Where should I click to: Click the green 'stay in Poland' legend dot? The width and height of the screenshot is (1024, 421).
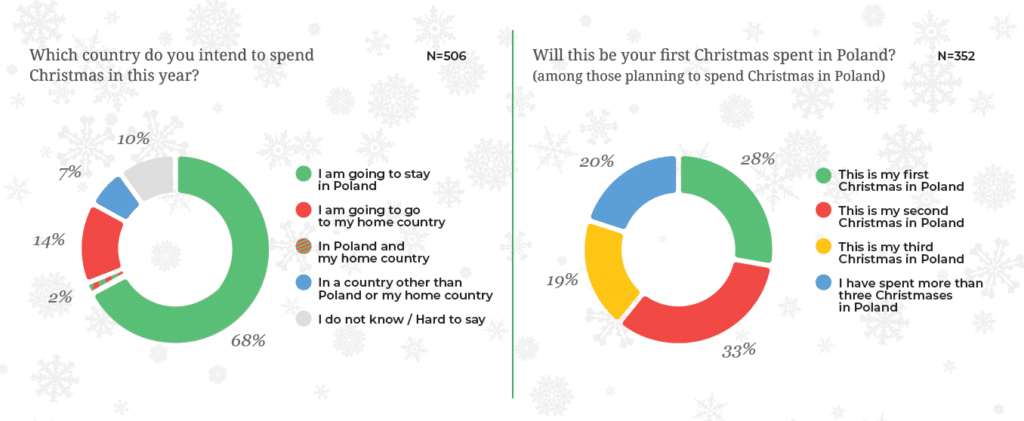coord(304,174)
